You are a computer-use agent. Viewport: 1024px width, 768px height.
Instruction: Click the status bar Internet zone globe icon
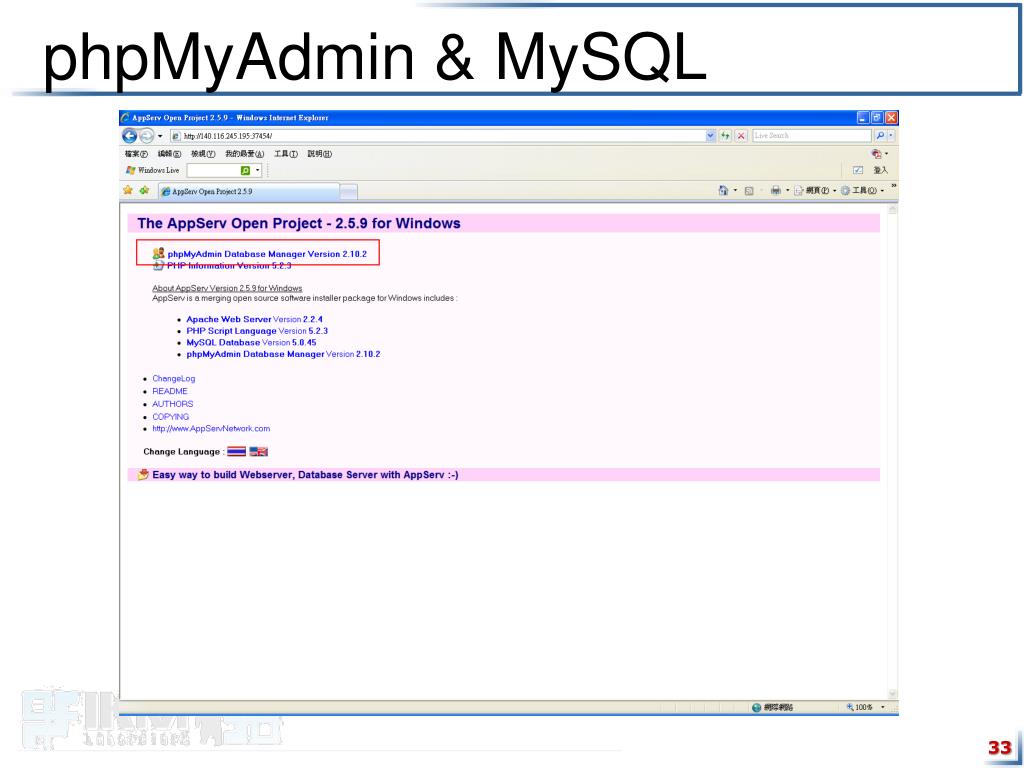[756, 707]
